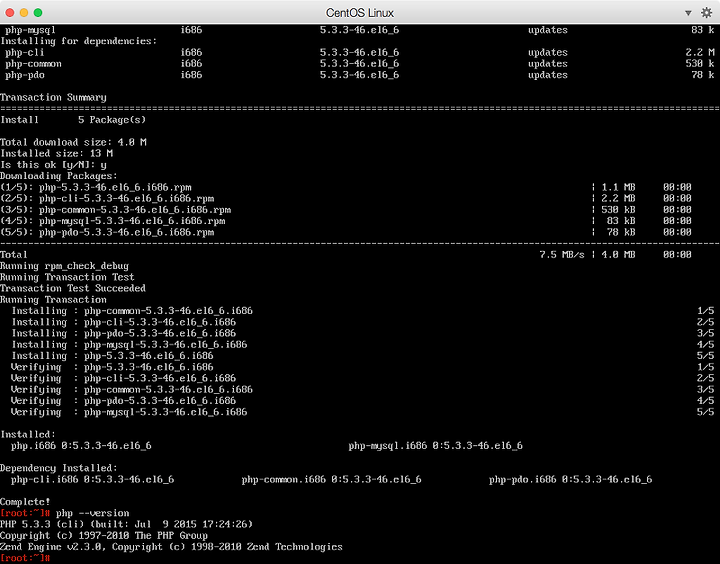The height and width of the screenshot is (564, 720).
Task: Click 'php-mysql' row in package table
Action: click(x=360, y=30)
